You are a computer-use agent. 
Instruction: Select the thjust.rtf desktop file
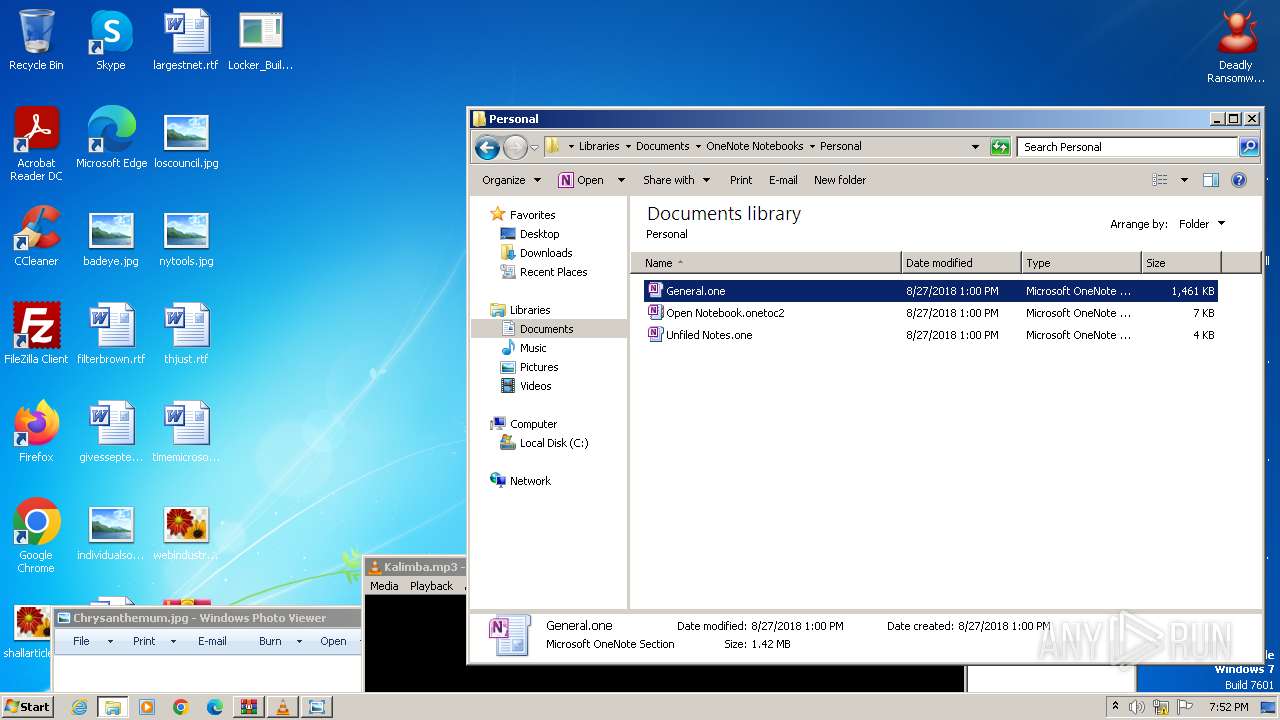point(186,334)
